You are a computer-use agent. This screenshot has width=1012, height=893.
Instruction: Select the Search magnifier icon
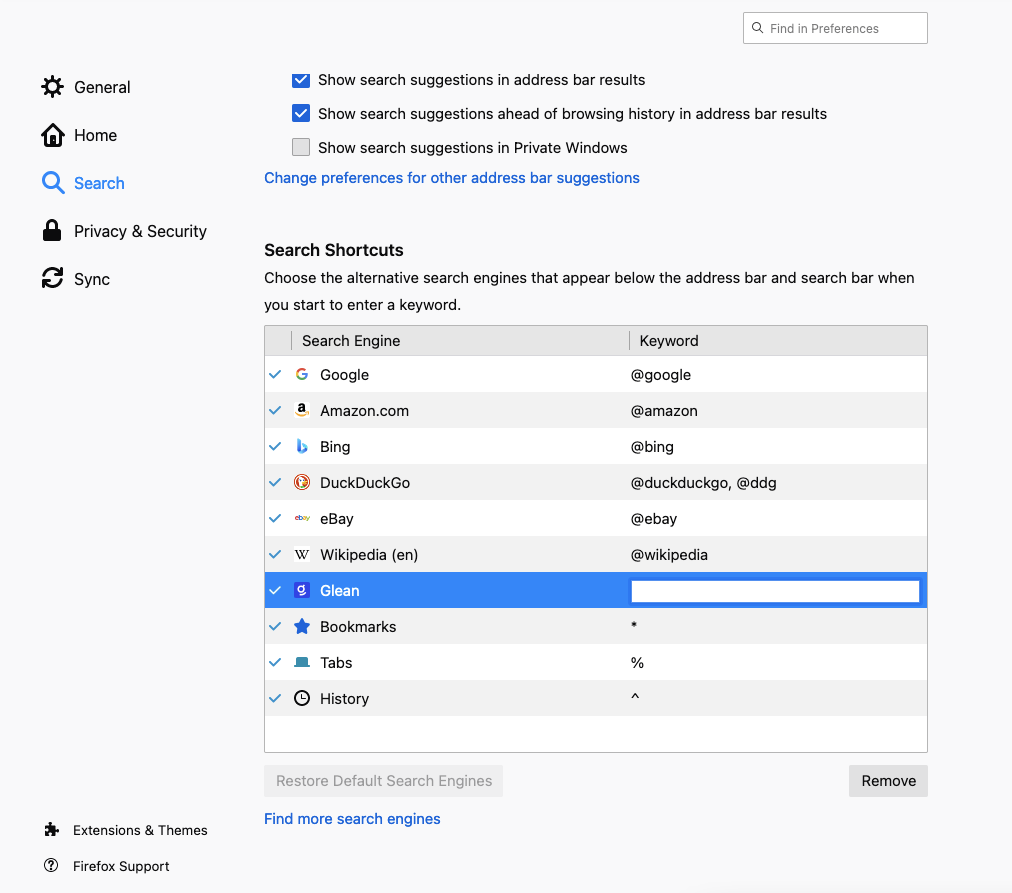(x=52, y=183)
